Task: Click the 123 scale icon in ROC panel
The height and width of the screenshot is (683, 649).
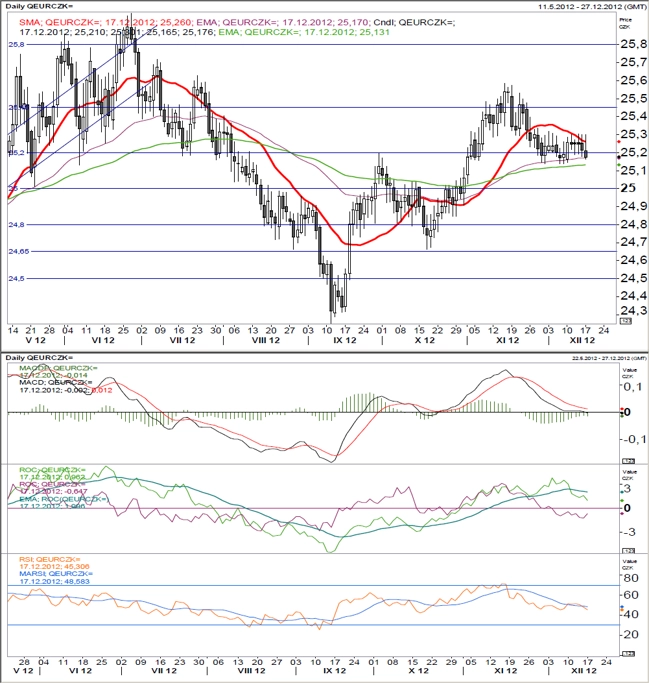Action: (x=629, y=551)
